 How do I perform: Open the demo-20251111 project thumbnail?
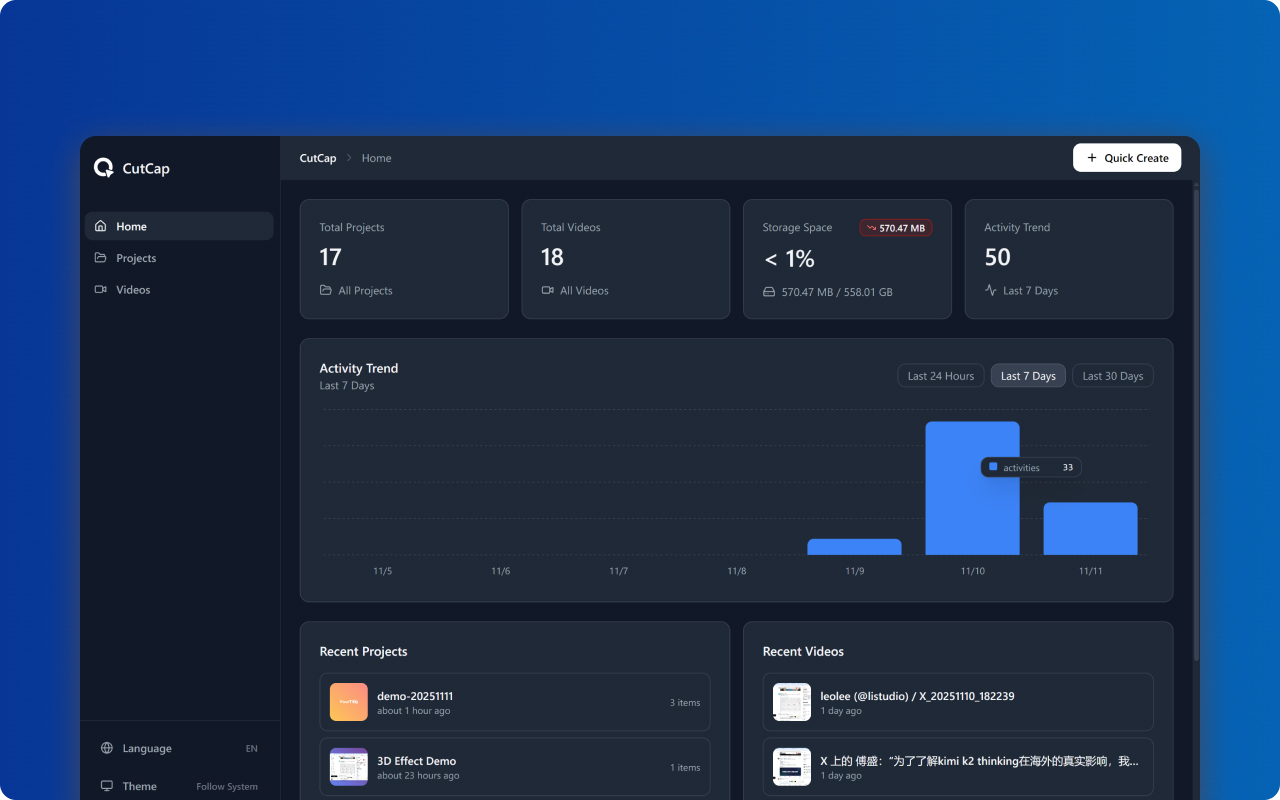[x=348, y=702]
